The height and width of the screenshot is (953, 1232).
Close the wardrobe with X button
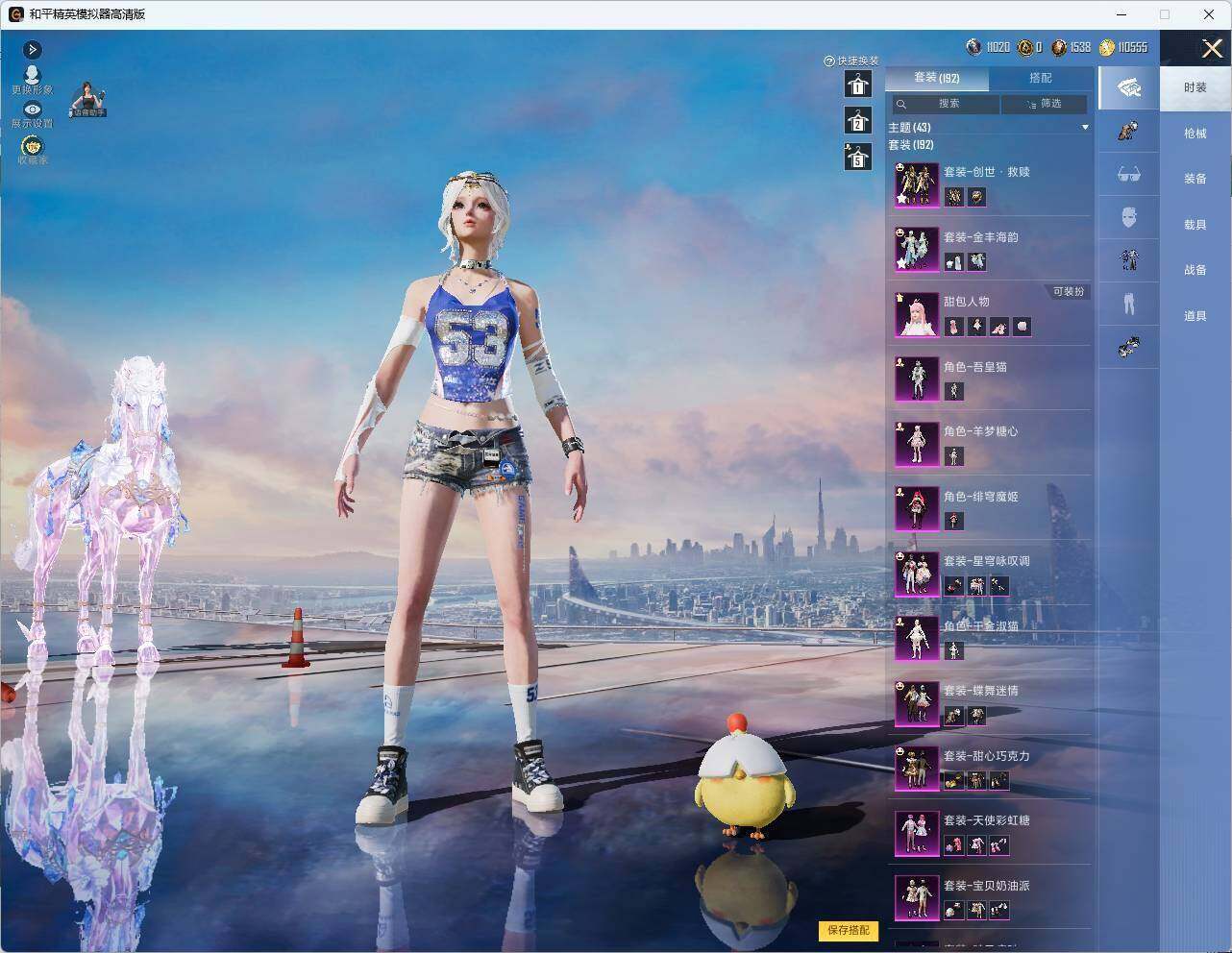pyautogui.click(x=1212, y=48)
